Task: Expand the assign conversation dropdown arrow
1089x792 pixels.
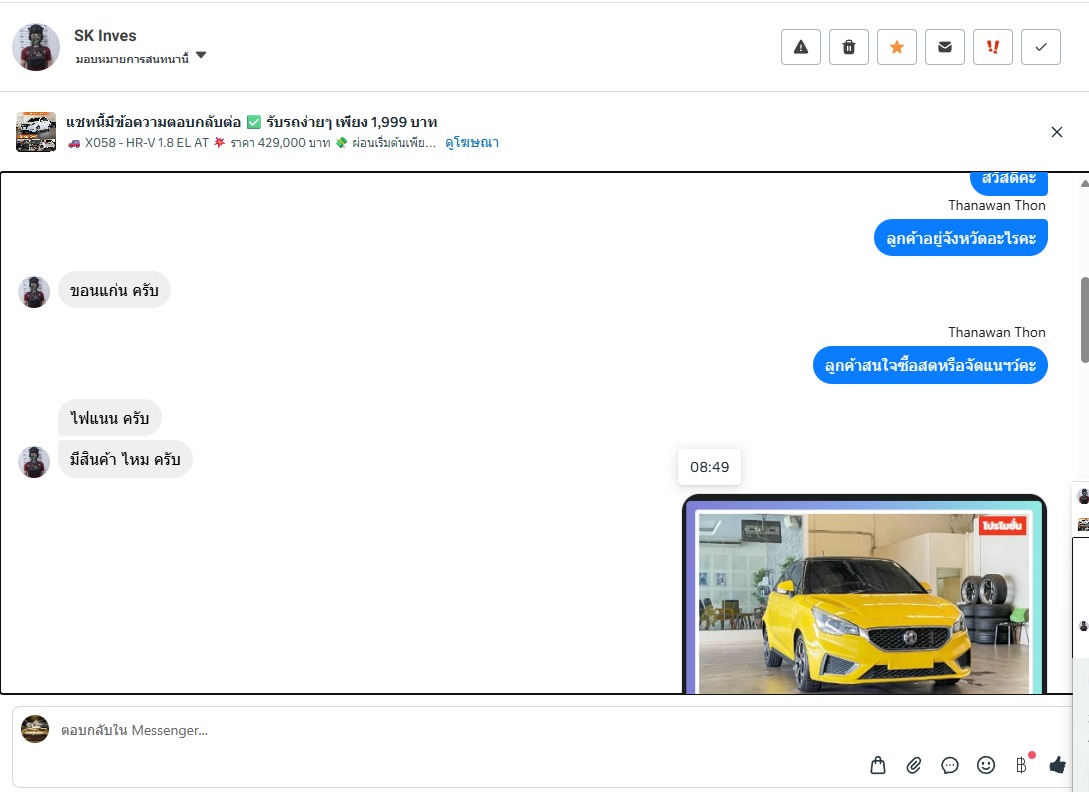Action: [x=201, y=56]
